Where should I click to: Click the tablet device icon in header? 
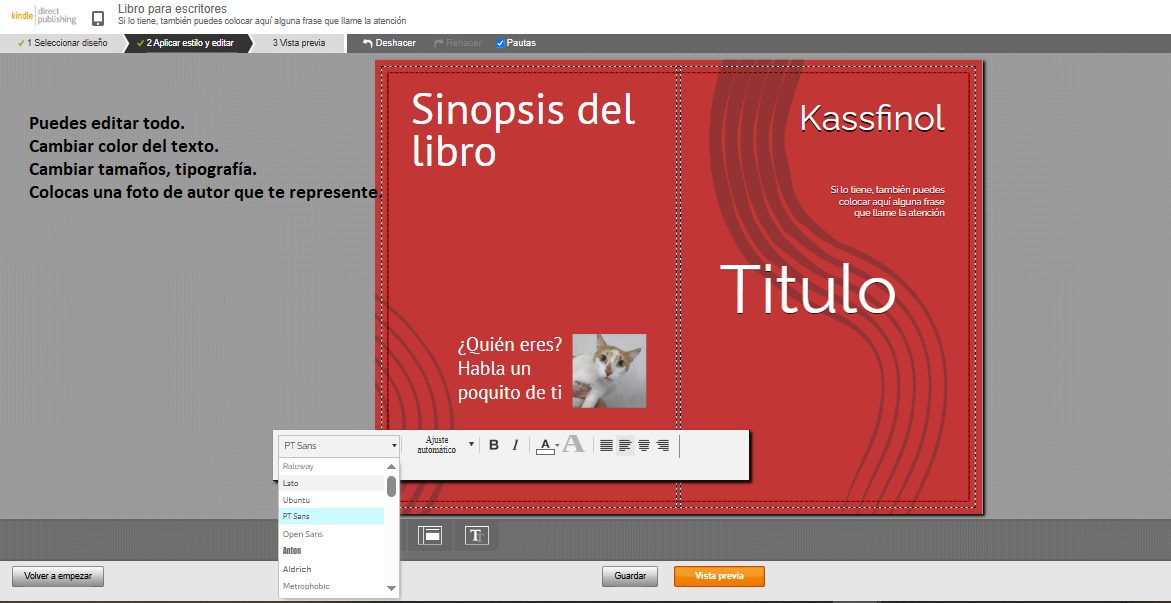(x=98, y=19)
